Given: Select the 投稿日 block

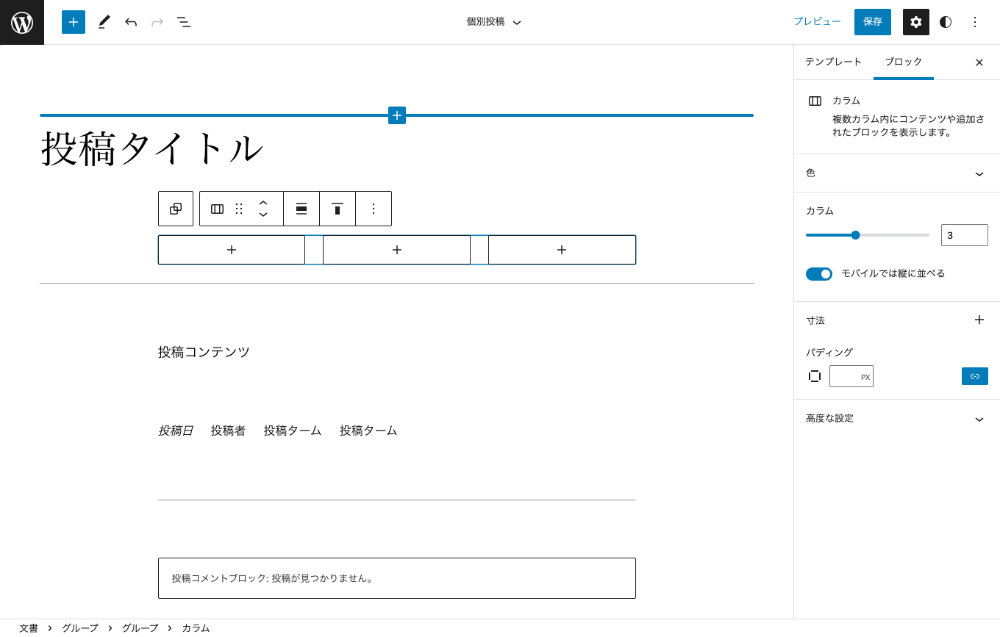Looking at the screenshot, I should coord(175,431).
